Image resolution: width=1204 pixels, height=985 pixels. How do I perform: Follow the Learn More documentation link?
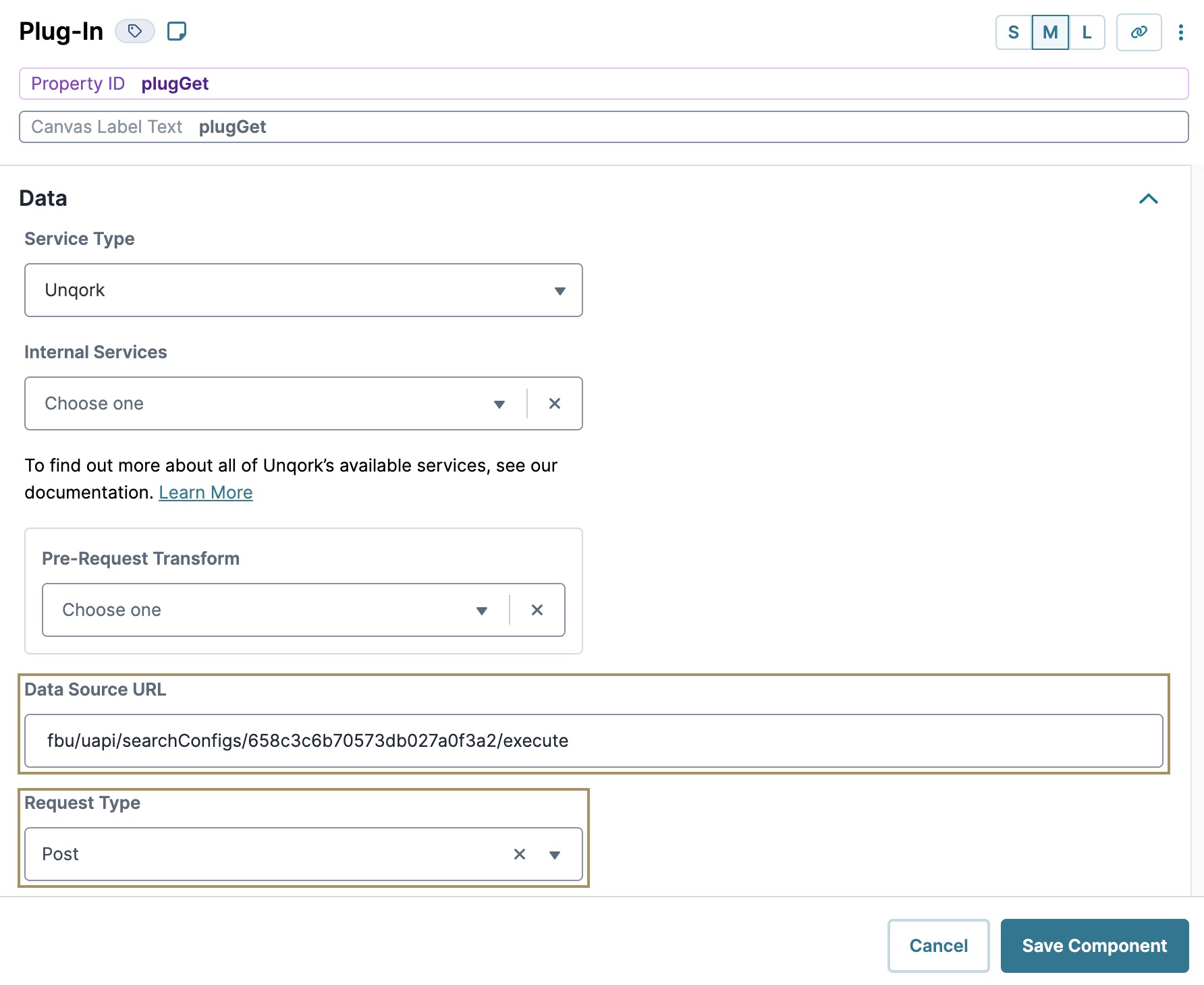206,492
